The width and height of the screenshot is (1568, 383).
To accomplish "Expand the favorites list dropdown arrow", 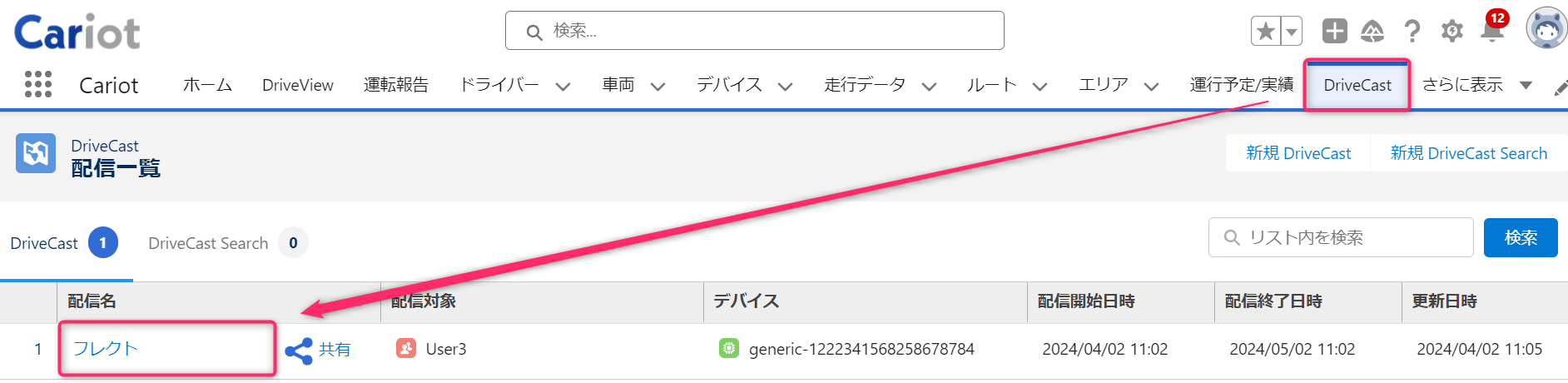I will pyautogui.click(x=1292, y=32).
